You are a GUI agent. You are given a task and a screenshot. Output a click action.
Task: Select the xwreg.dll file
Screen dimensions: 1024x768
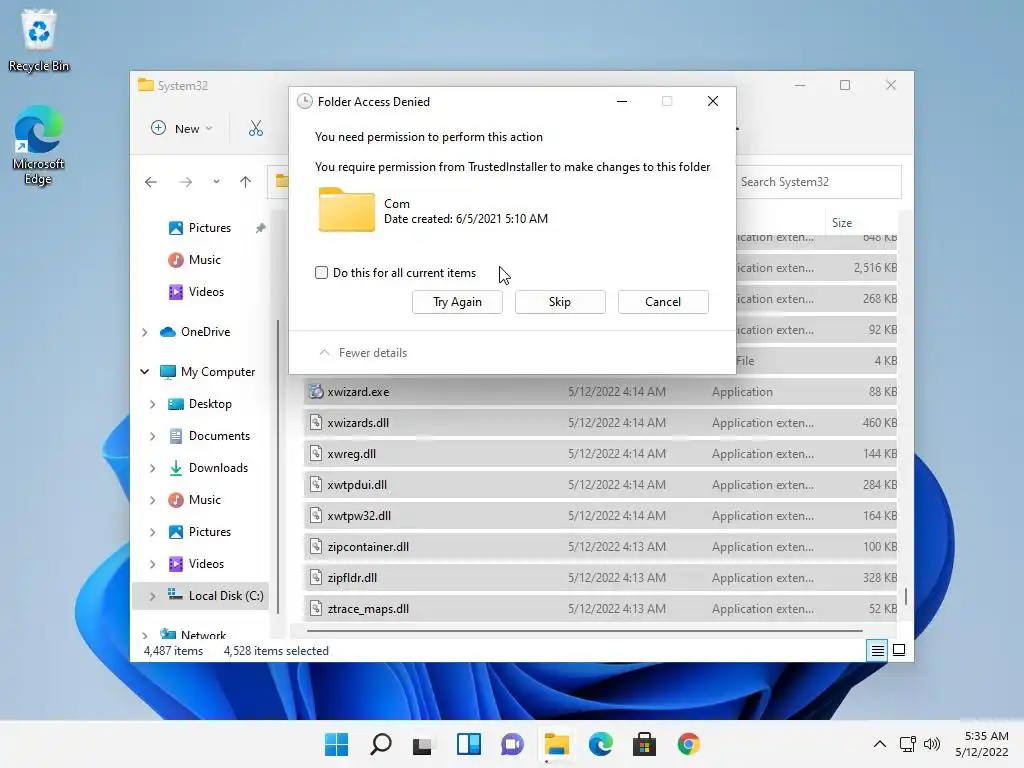[600, 454]
